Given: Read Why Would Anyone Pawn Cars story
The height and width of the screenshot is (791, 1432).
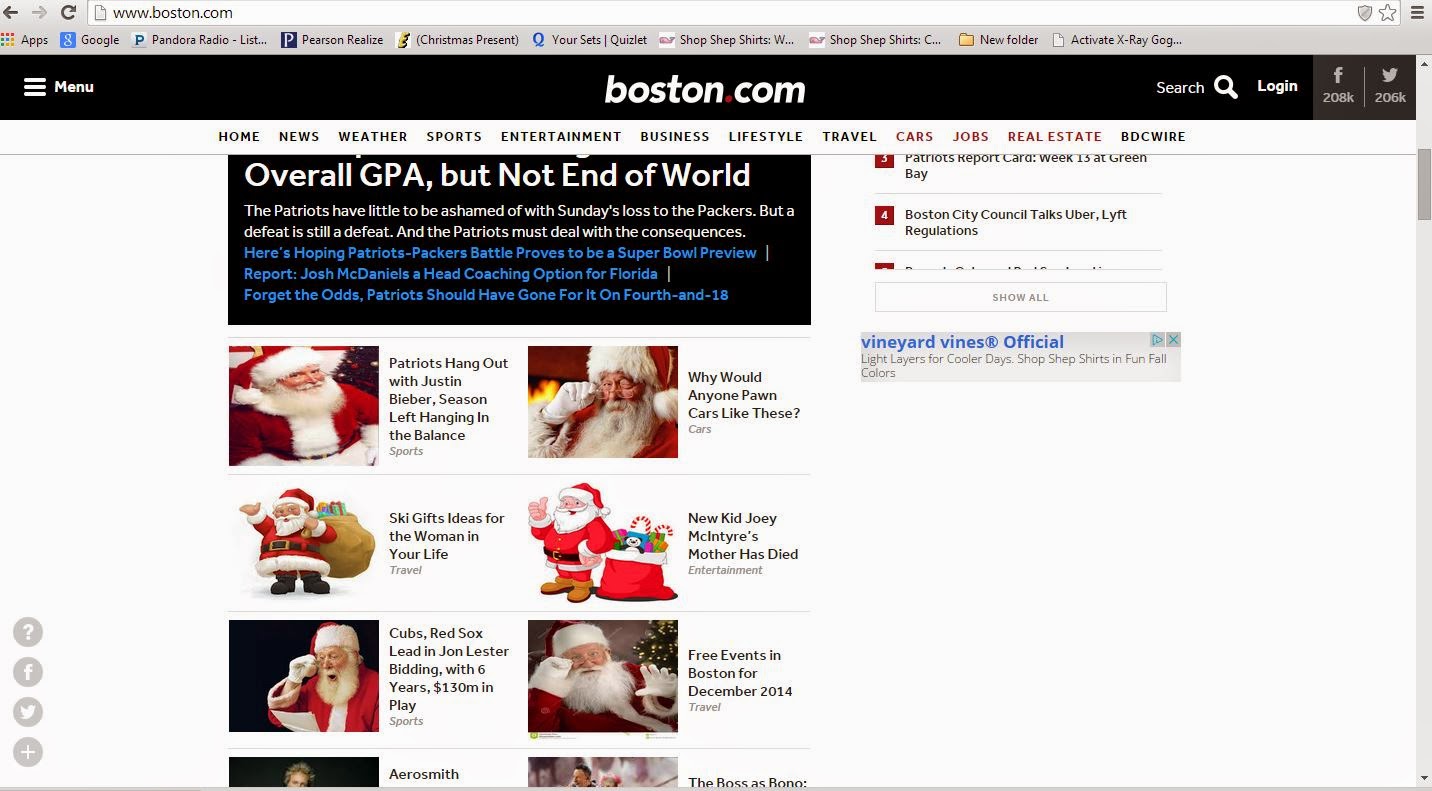Looking at the screenshot, I should coord(744,395).
